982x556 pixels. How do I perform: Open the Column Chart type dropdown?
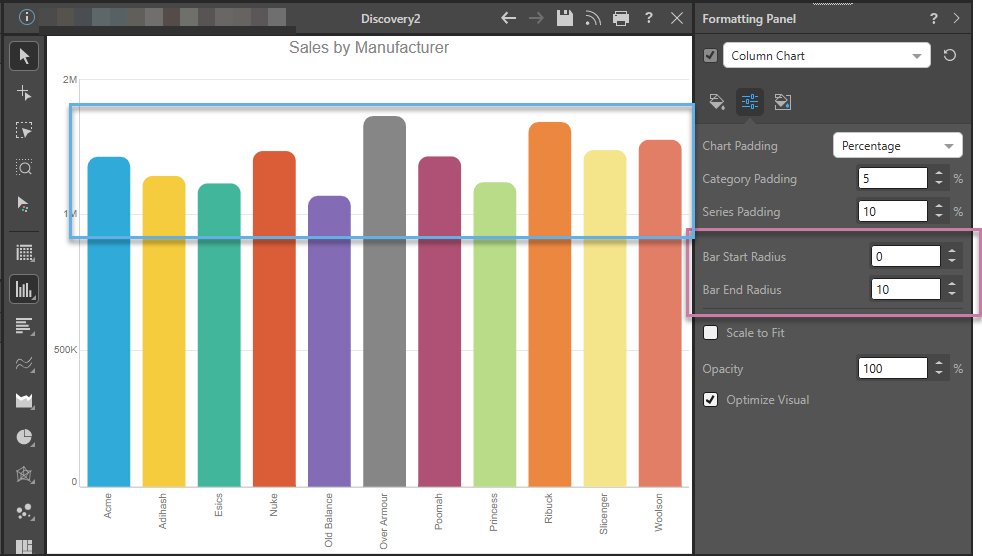click(826, 56)
